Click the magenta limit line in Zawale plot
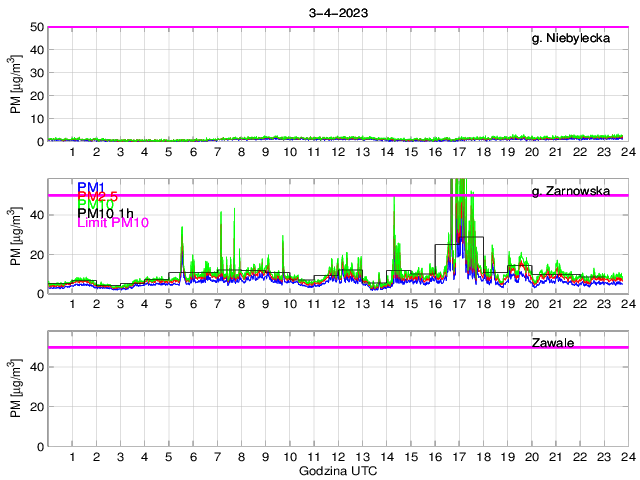The width and height of the screenshot is (640, 480). [300, 347]
